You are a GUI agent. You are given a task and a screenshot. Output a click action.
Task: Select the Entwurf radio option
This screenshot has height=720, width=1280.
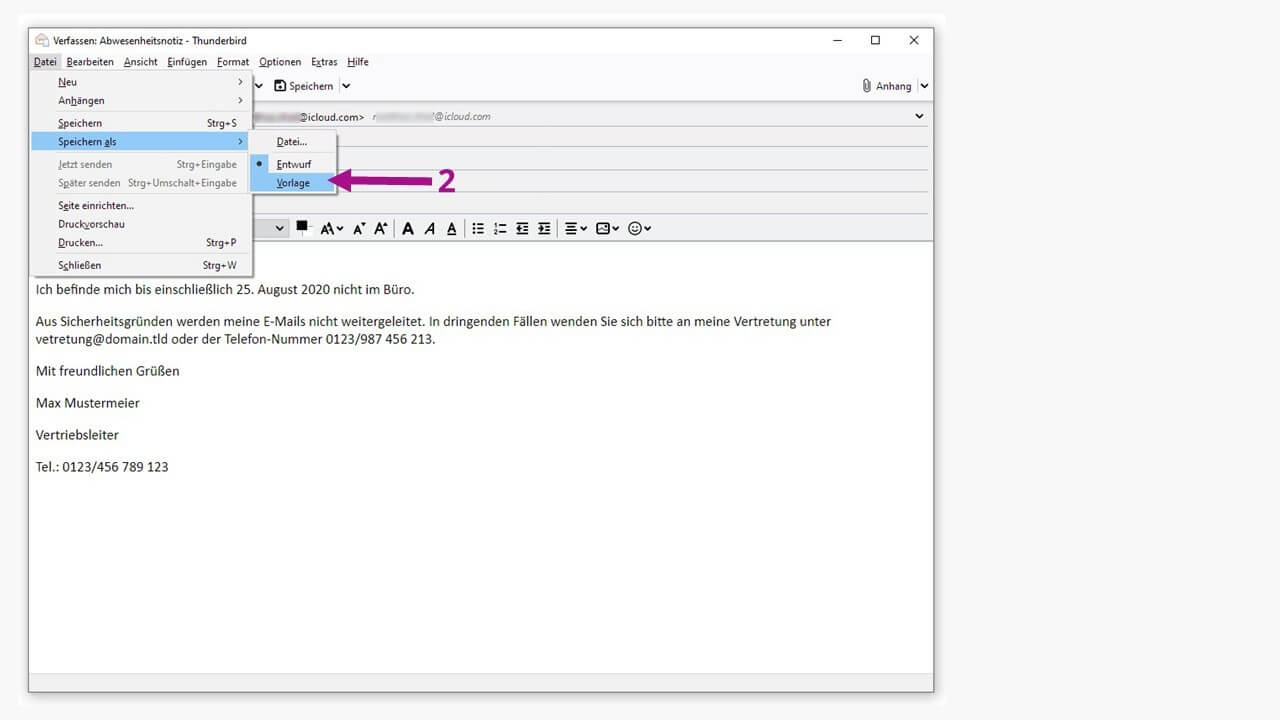293,164
